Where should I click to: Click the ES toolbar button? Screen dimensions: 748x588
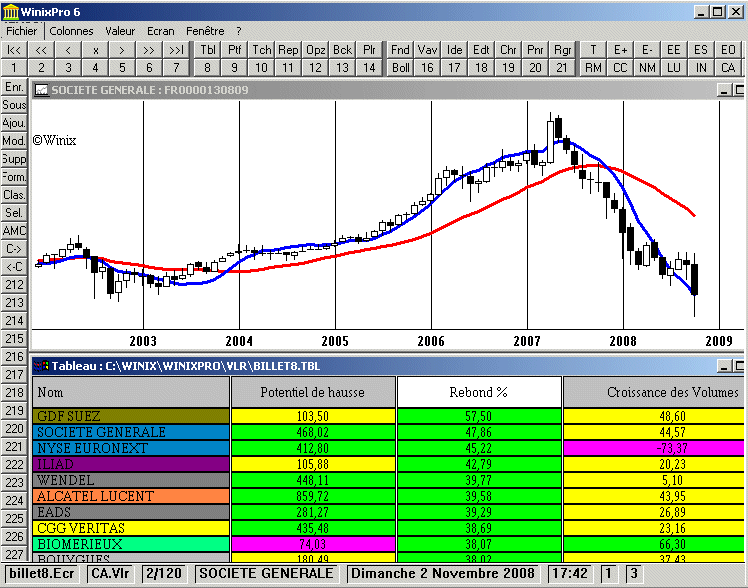coord(701,50)
